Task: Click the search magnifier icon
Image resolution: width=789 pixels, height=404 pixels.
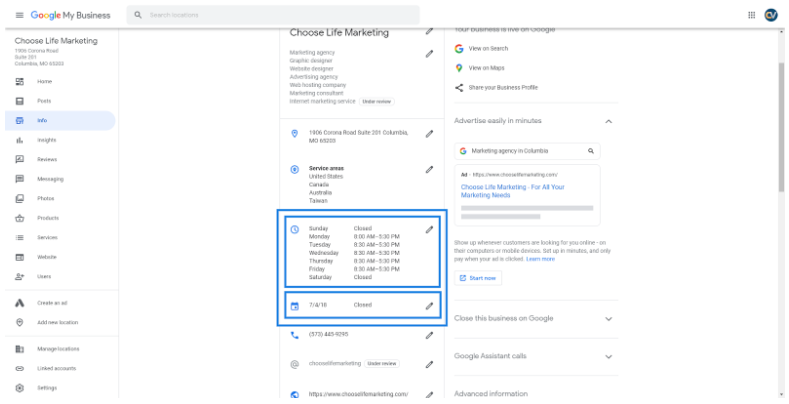Action: (138, 15)
